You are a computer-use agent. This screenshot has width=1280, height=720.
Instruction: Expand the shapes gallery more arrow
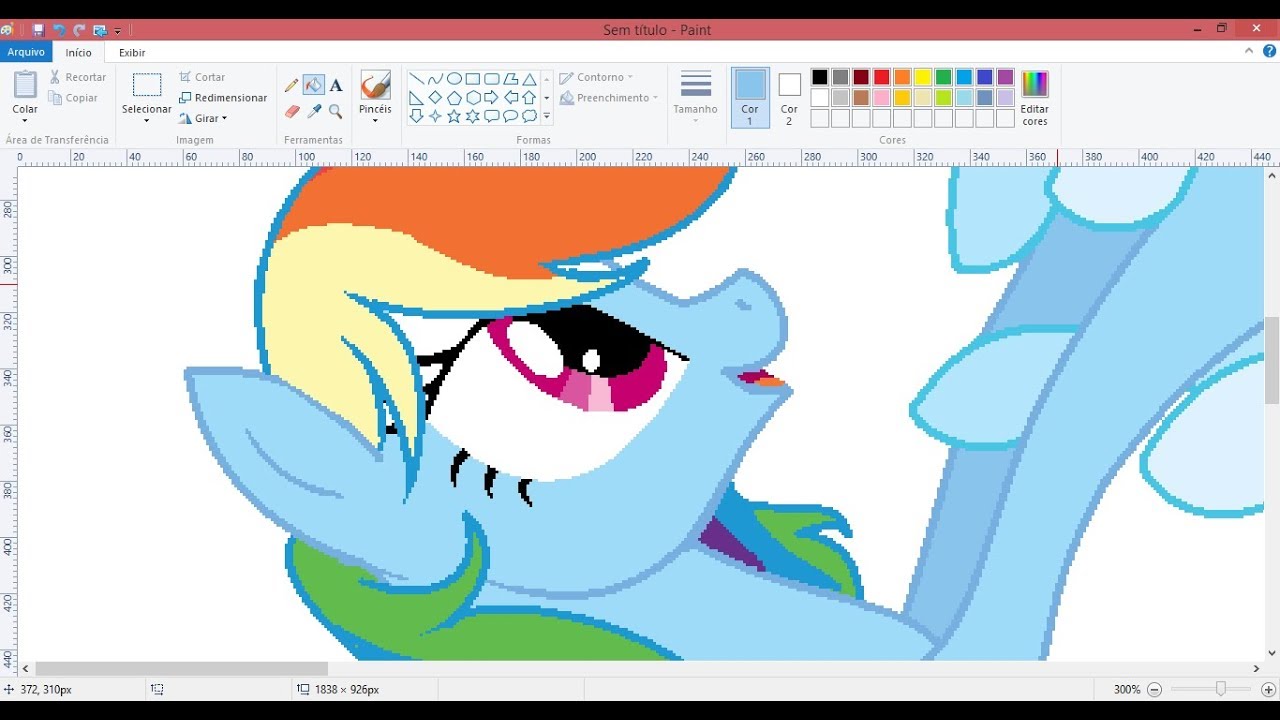547,117
